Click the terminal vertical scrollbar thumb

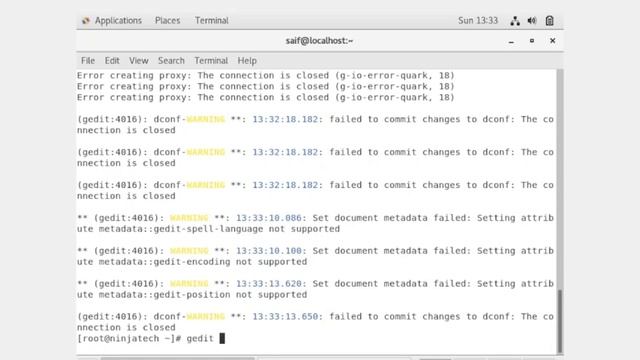[x=560, y=321]
